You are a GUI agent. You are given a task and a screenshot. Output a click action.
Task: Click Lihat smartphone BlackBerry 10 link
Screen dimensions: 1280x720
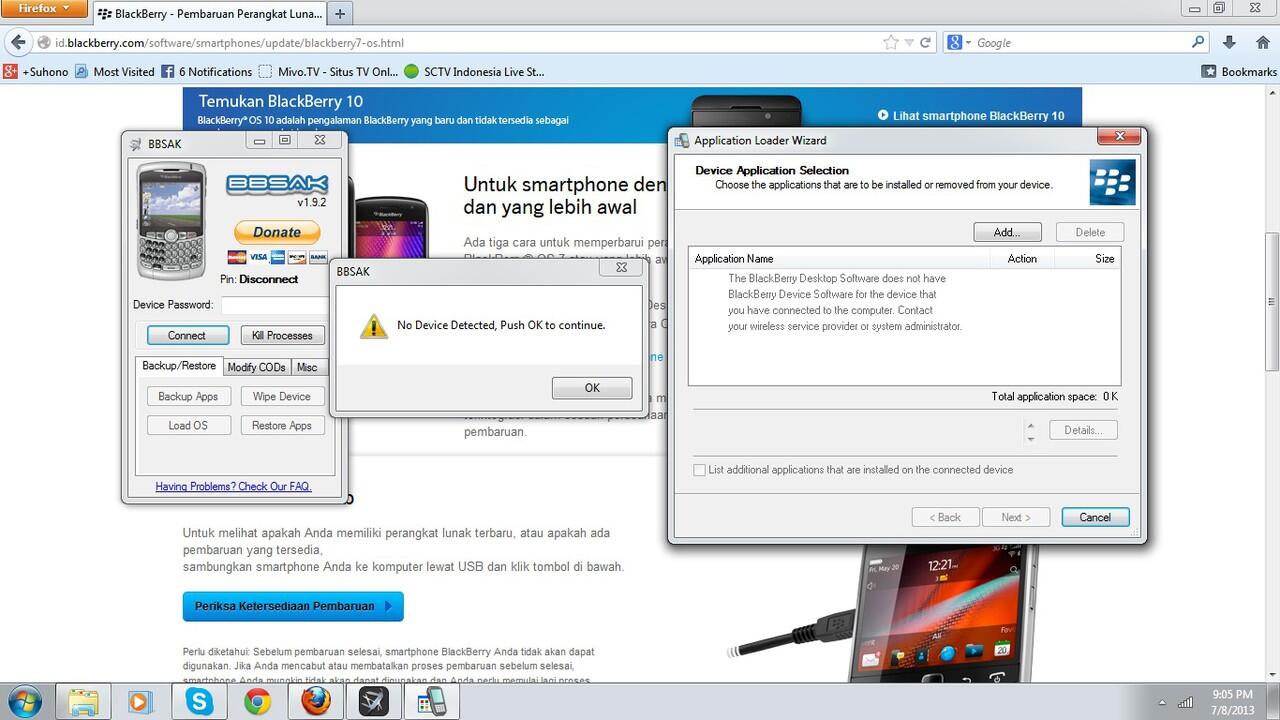[971, 116]
